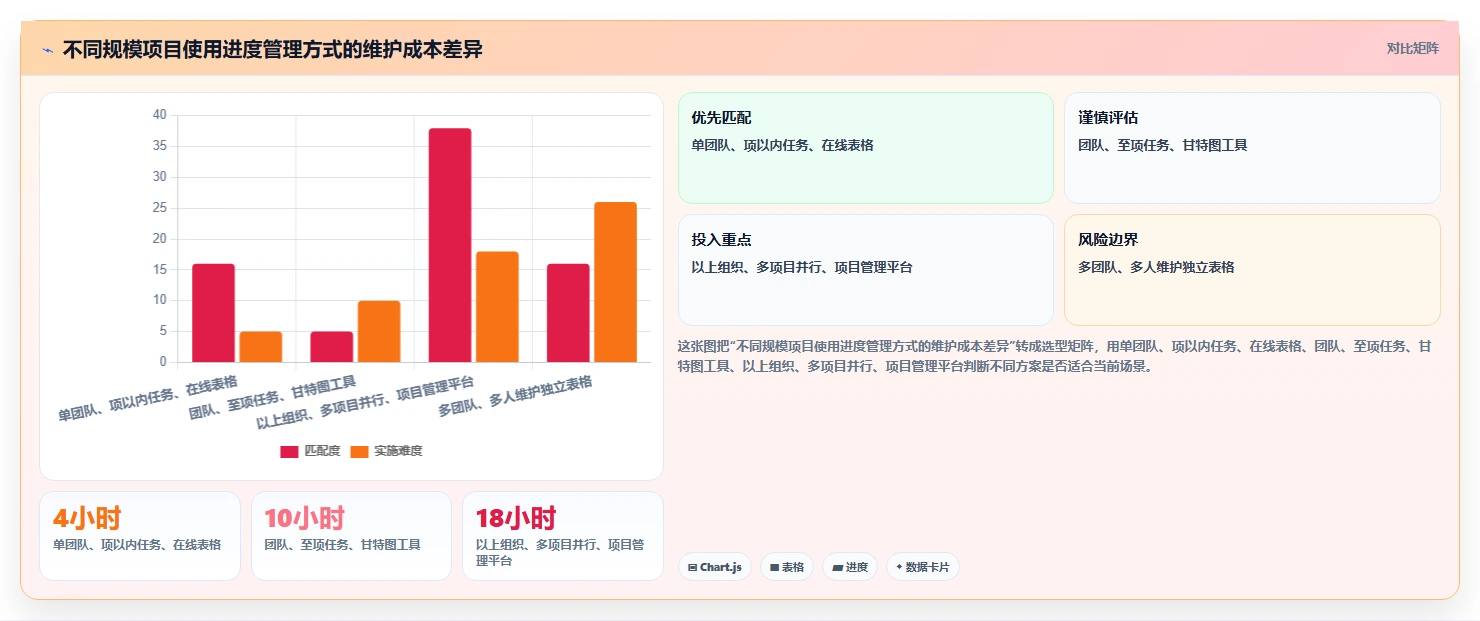Toggle the 匹配度 legend item

(x=310, y=451)
